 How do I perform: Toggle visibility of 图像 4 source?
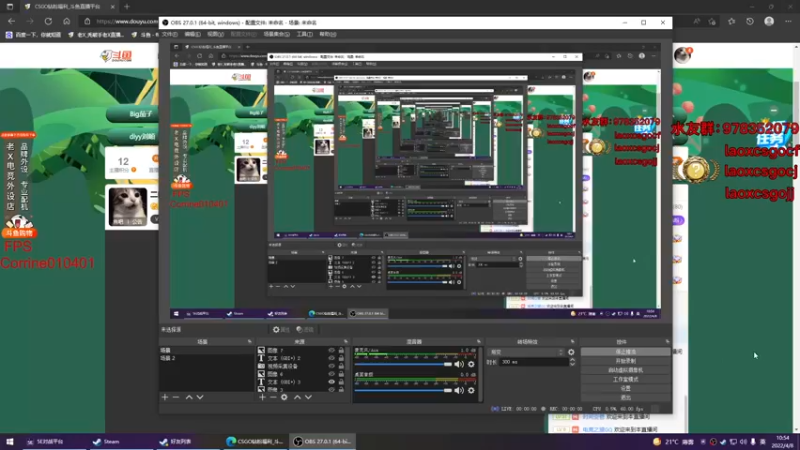click(332, 374)
